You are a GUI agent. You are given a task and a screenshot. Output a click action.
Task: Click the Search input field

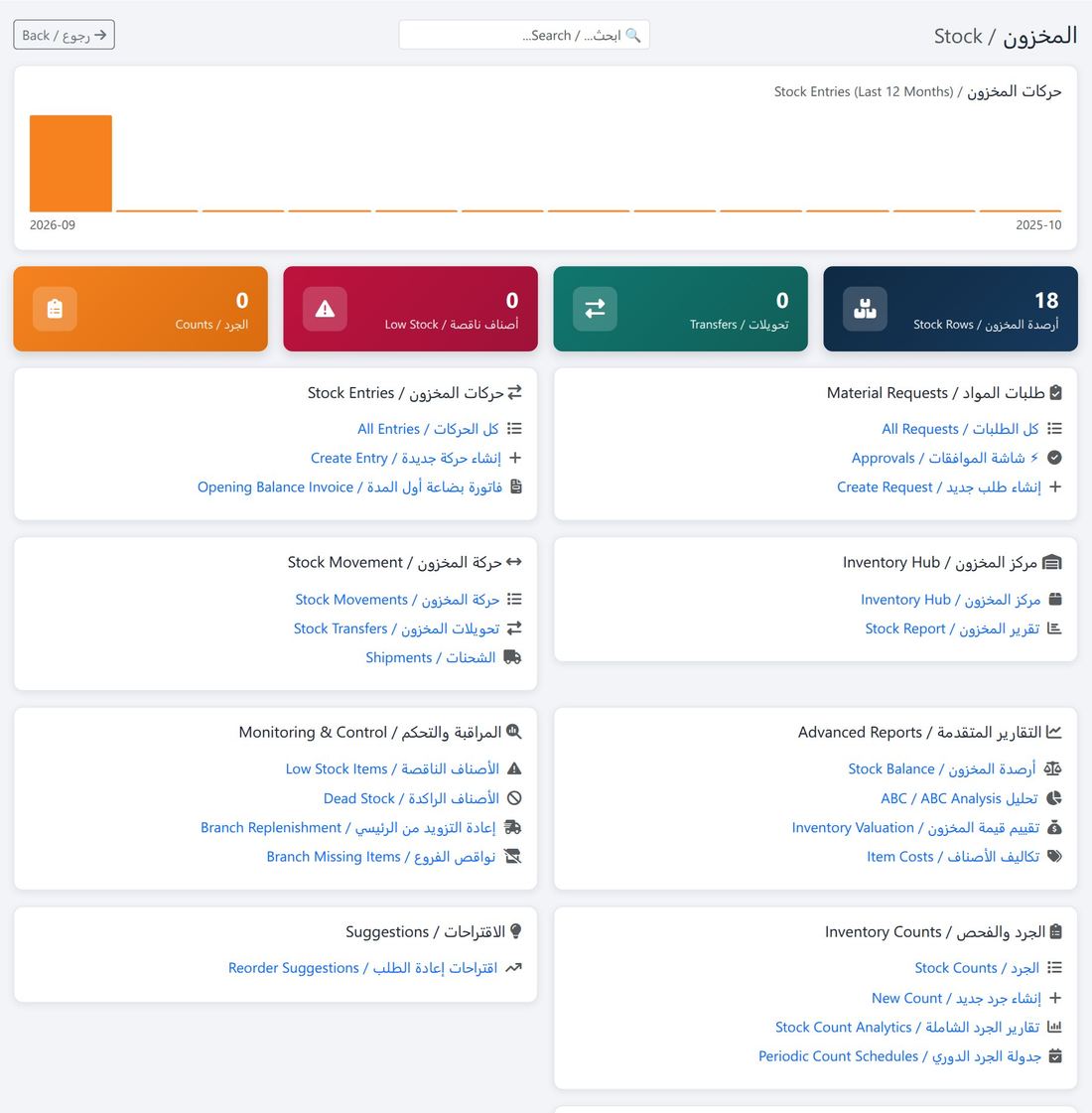click(524, 35)
